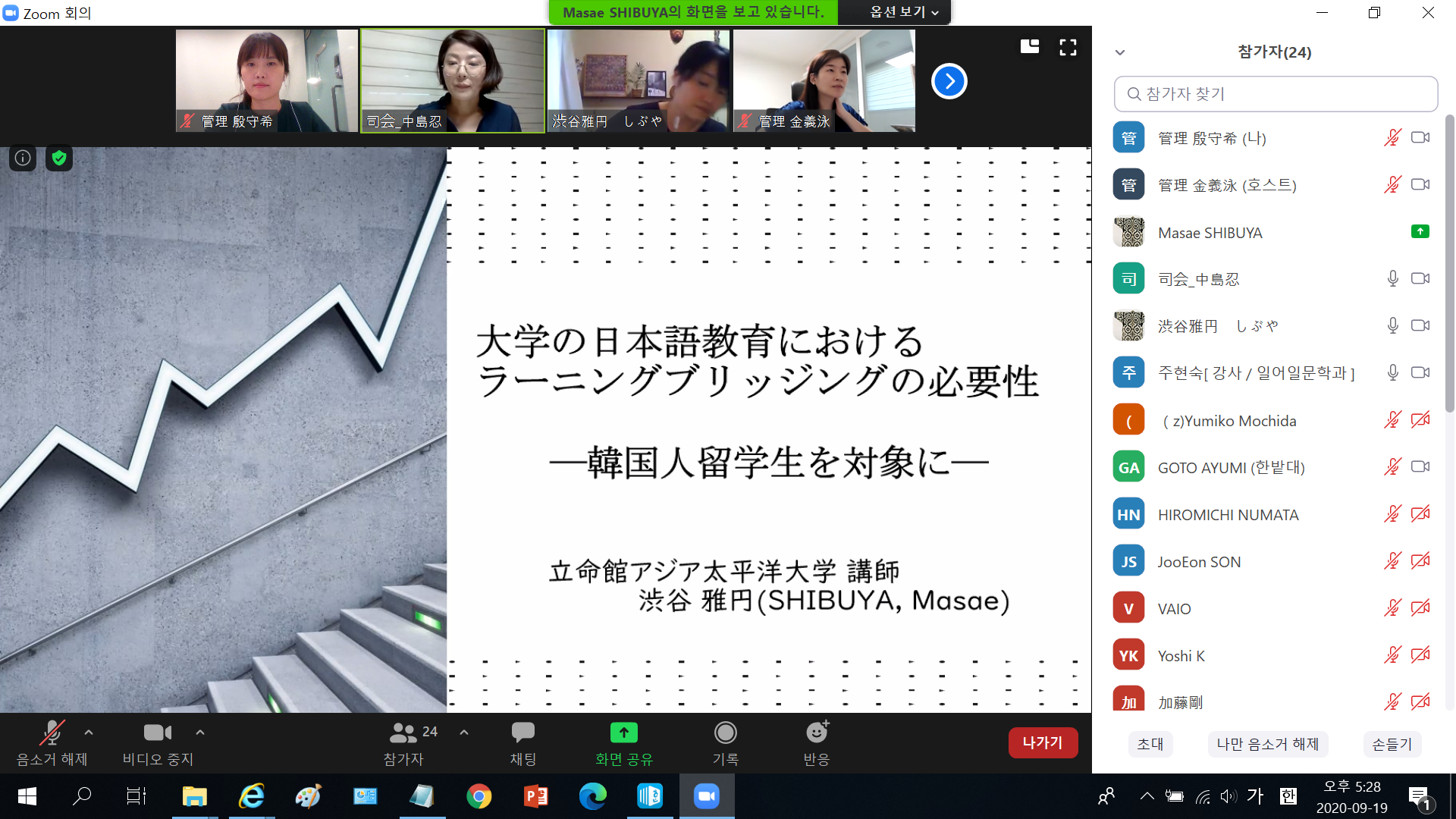
Task: Open PowerPoint from the taskbar
Action: (535, 796)
